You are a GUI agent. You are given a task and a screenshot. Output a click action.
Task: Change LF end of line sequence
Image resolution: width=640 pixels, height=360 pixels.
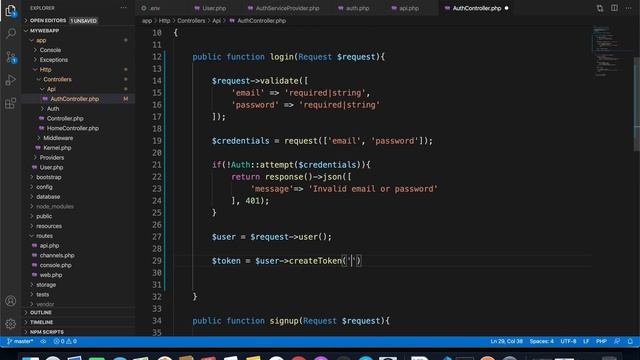586,341
